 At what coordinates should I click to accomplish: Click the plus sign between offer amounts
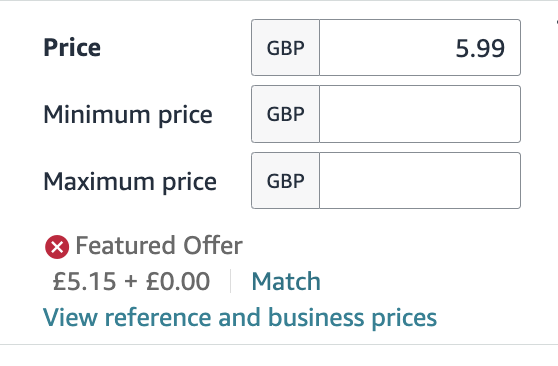pyautogui.click(x=131, y=281)
